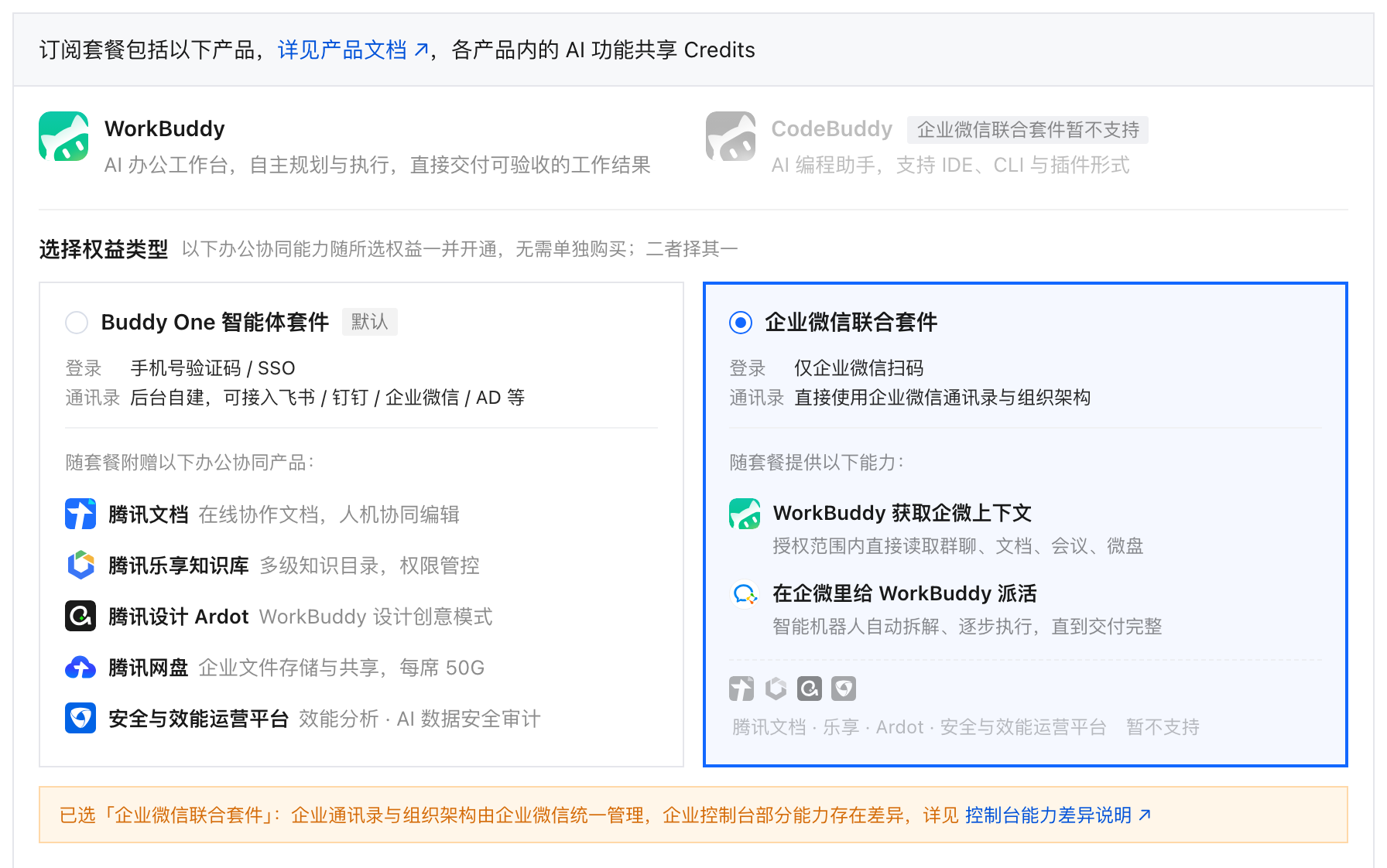
Task: Click 在线协作文档，人机协同编辑 description
Action: coord(329,514)
